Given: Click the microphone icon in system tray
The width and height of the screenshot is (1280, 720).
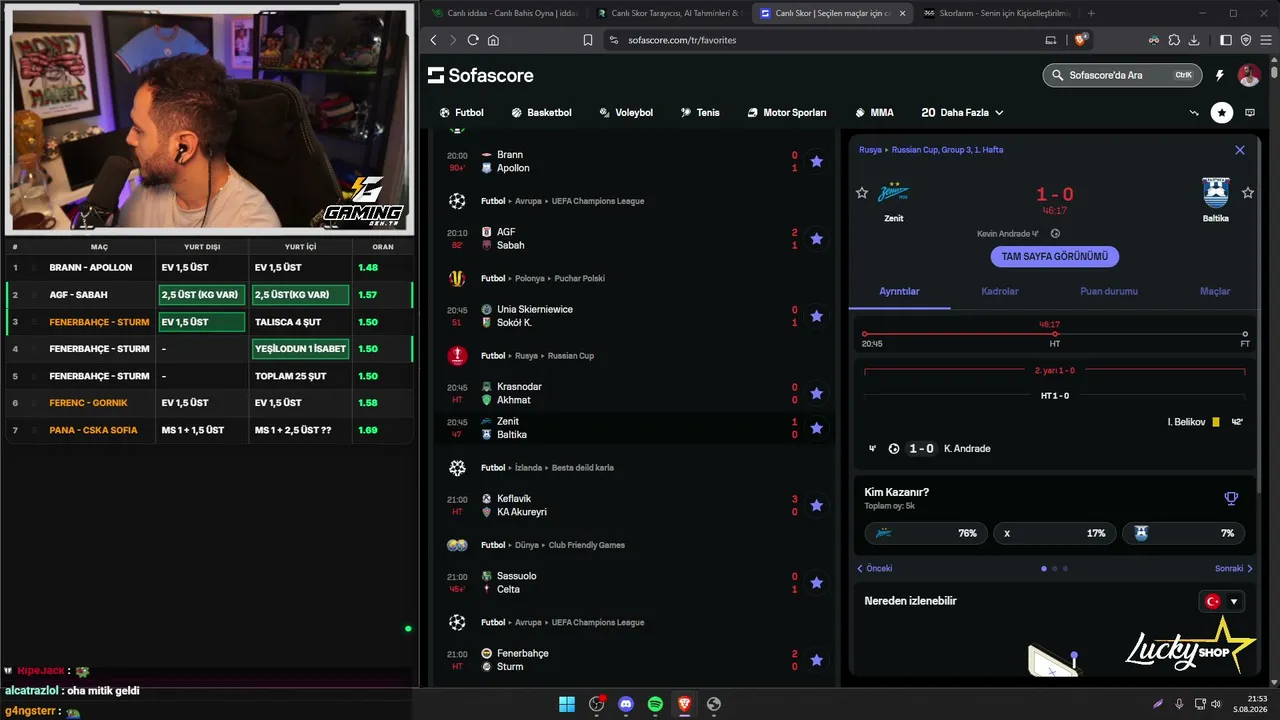Looking at the screenshot, I should click(x=1180, y=704).
